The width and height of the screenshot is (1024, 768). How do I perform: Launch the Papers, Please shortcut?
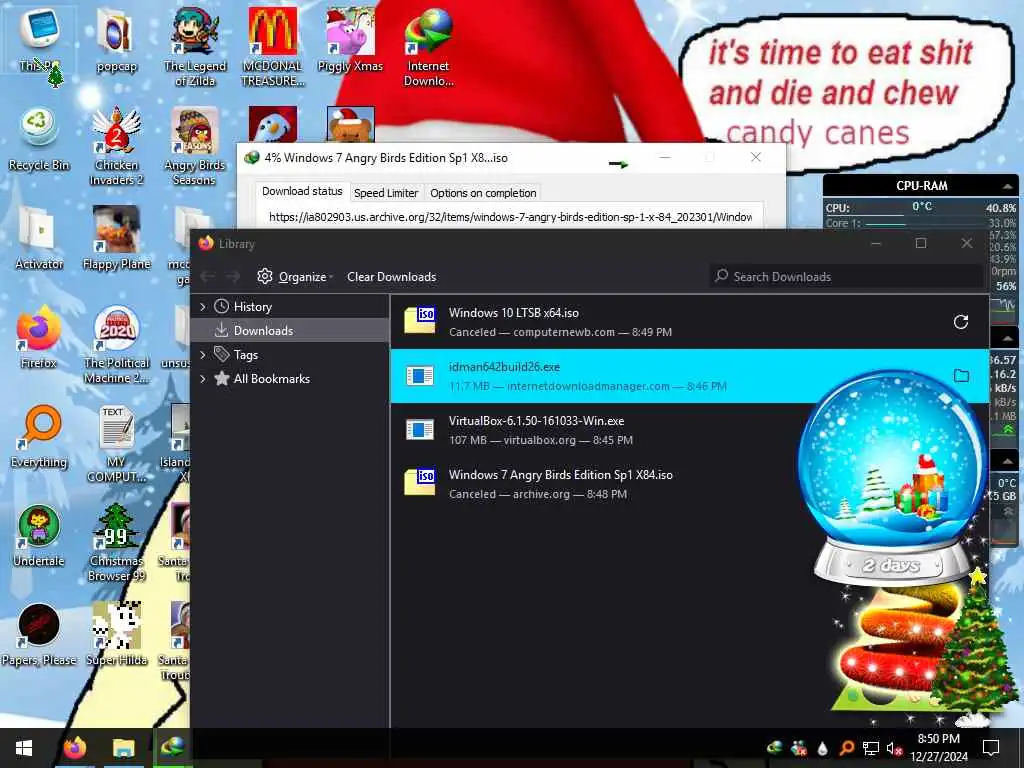[x=39, y=635]
